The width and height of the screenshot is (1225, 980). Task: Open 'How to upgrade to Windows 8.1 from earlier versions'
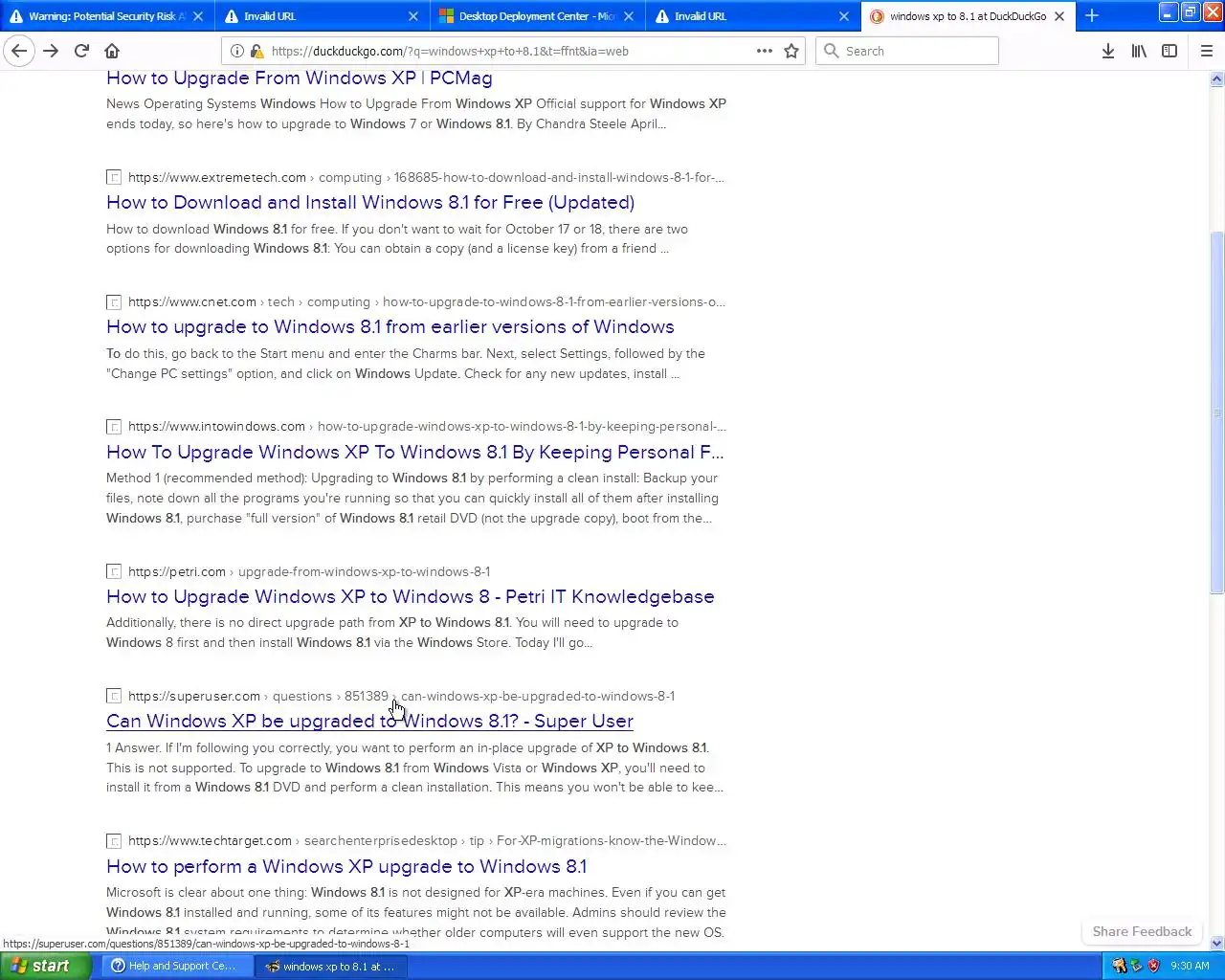pos(390,327)
